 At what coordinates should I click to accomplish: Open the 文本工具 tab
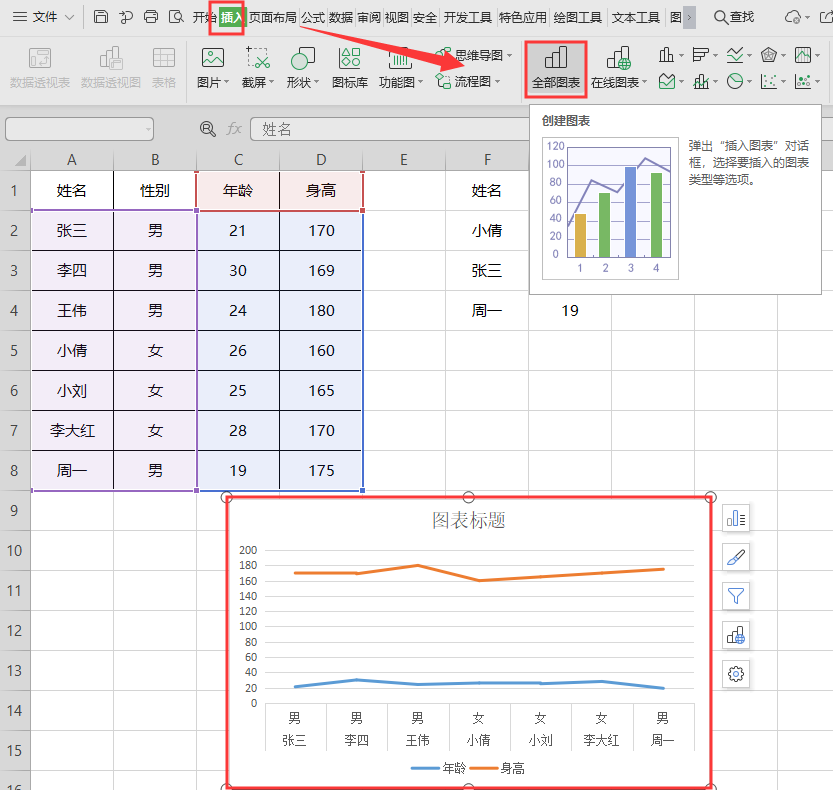coord(635,18)
